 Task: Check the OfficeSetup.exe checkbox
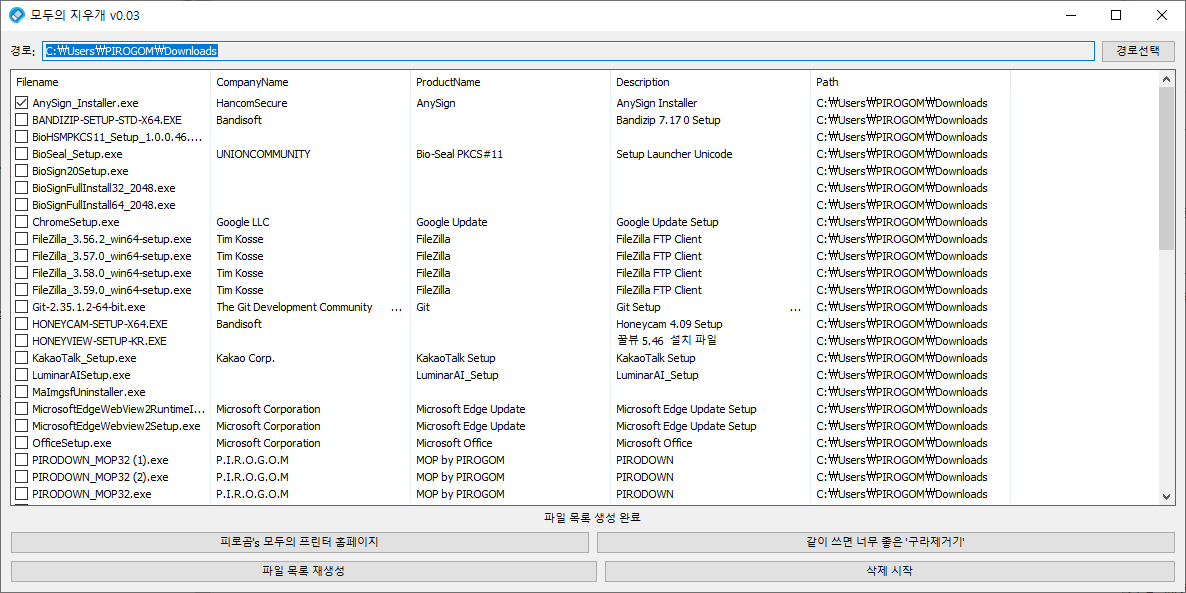click(x=21, y=443)
